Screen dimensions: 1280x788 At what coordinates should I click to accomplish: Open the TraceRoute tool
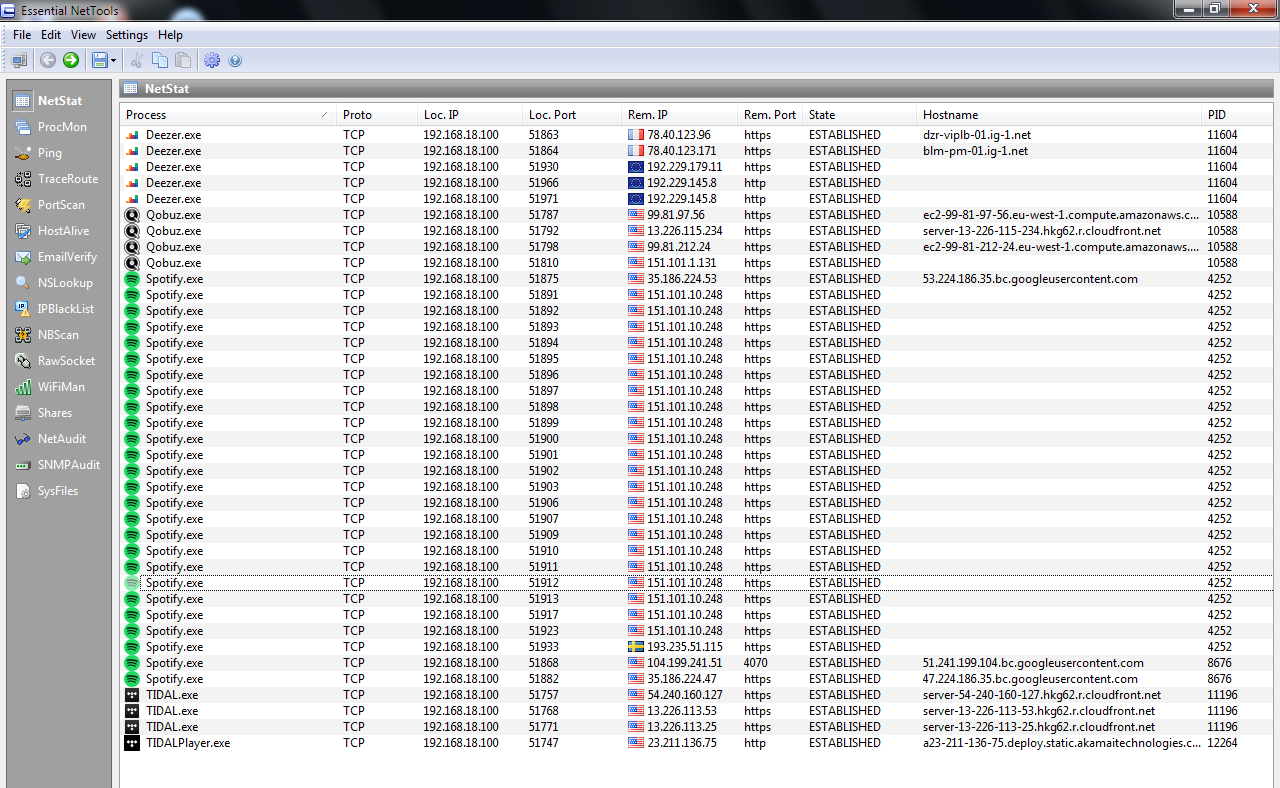pos(56,179)
